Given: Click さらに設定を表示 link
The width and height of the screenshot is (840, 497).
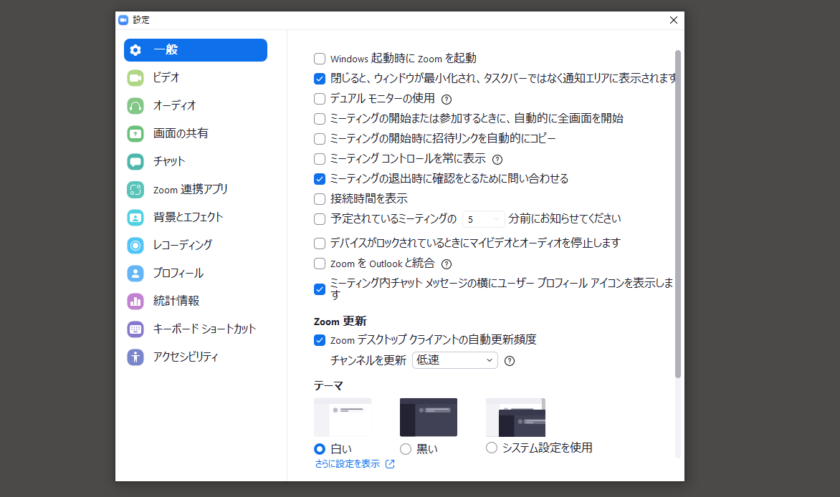Looking at the screenshot, I should [x=347, y=464].
